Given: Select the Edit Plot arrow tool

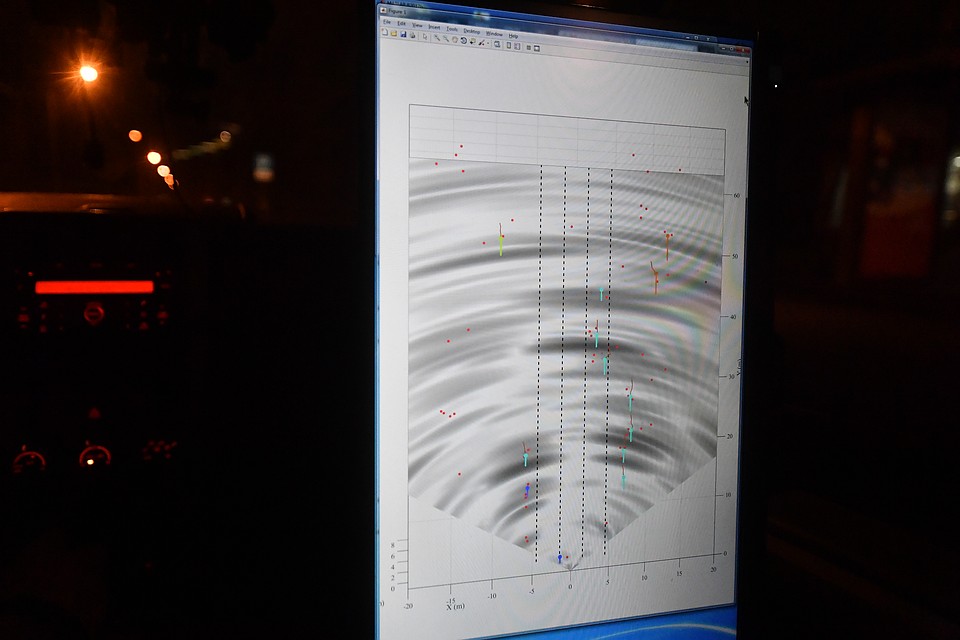Looking at the screenshot, I should [425, 36].
